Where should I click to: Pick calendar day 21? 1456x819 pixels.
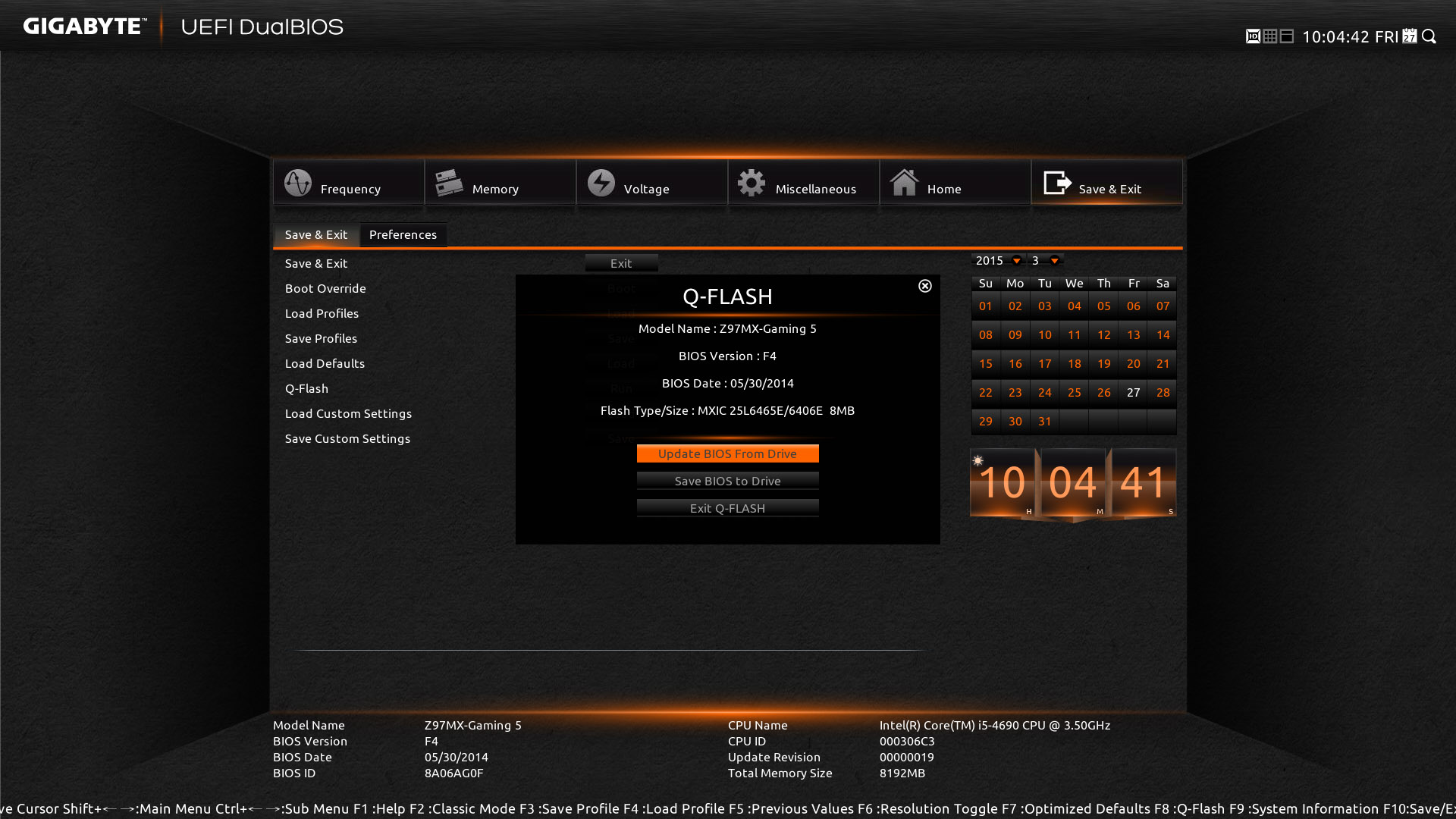(x=1163, y=364)
